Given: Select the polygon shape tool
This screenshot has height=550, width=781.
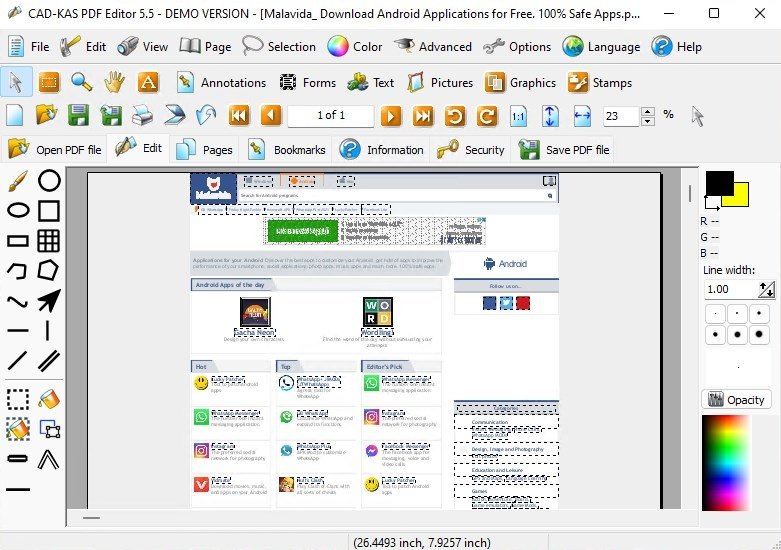Looking at the screenshot, I should click(48, 270).
